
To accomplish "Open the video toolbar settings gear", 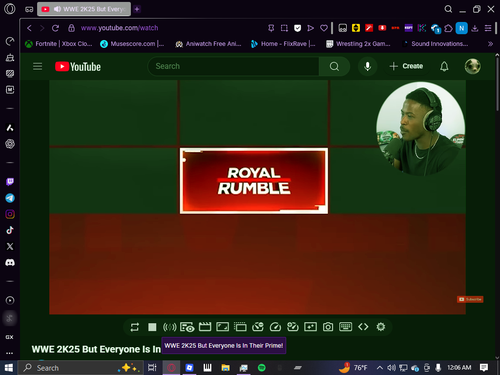I will [x=381, y=327].
